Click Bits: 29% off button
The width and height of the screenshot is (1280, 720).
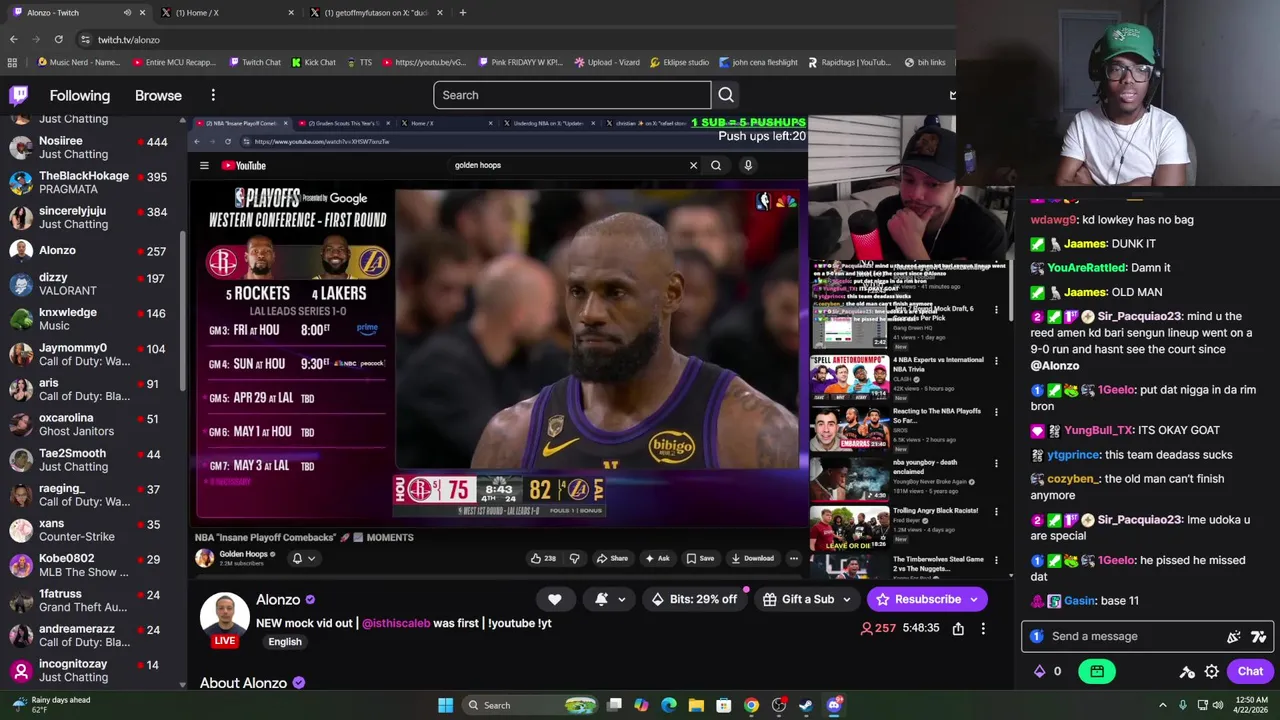click(694, 599)
